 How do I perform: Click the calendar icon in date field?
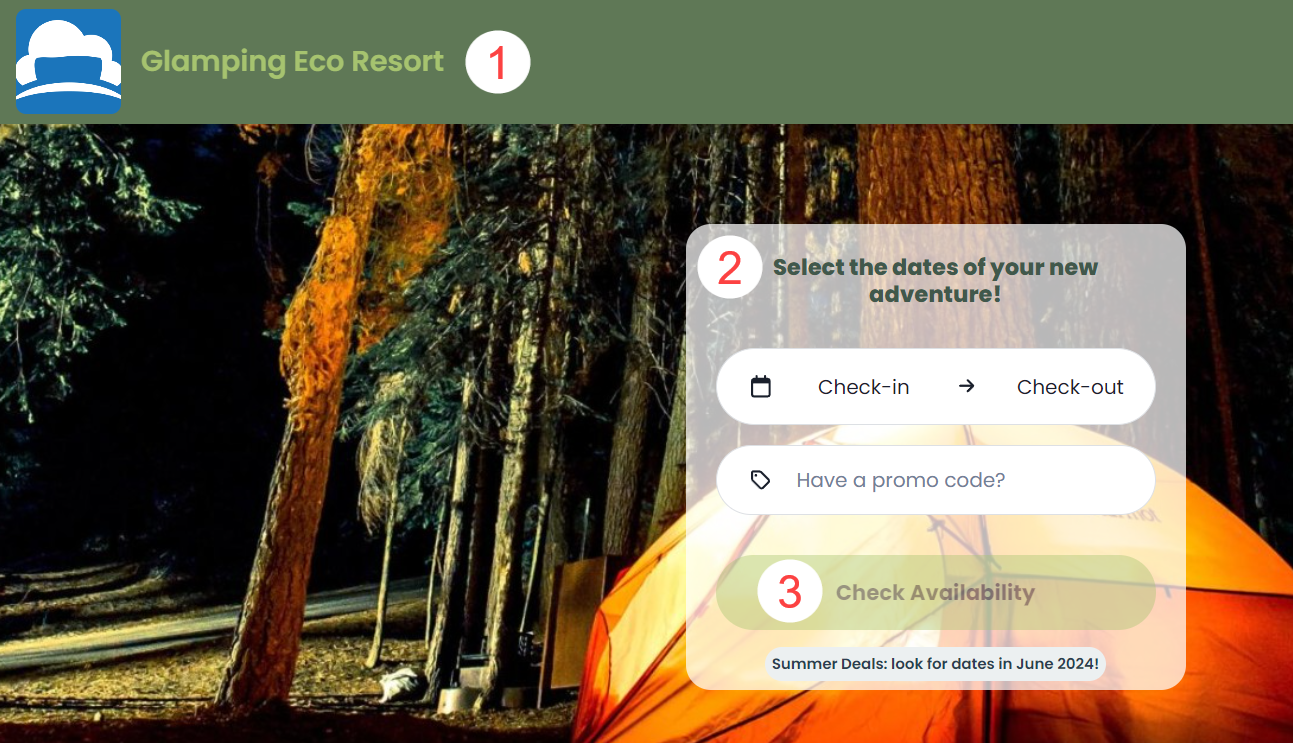pyautogui.click(x=761, y=386)
